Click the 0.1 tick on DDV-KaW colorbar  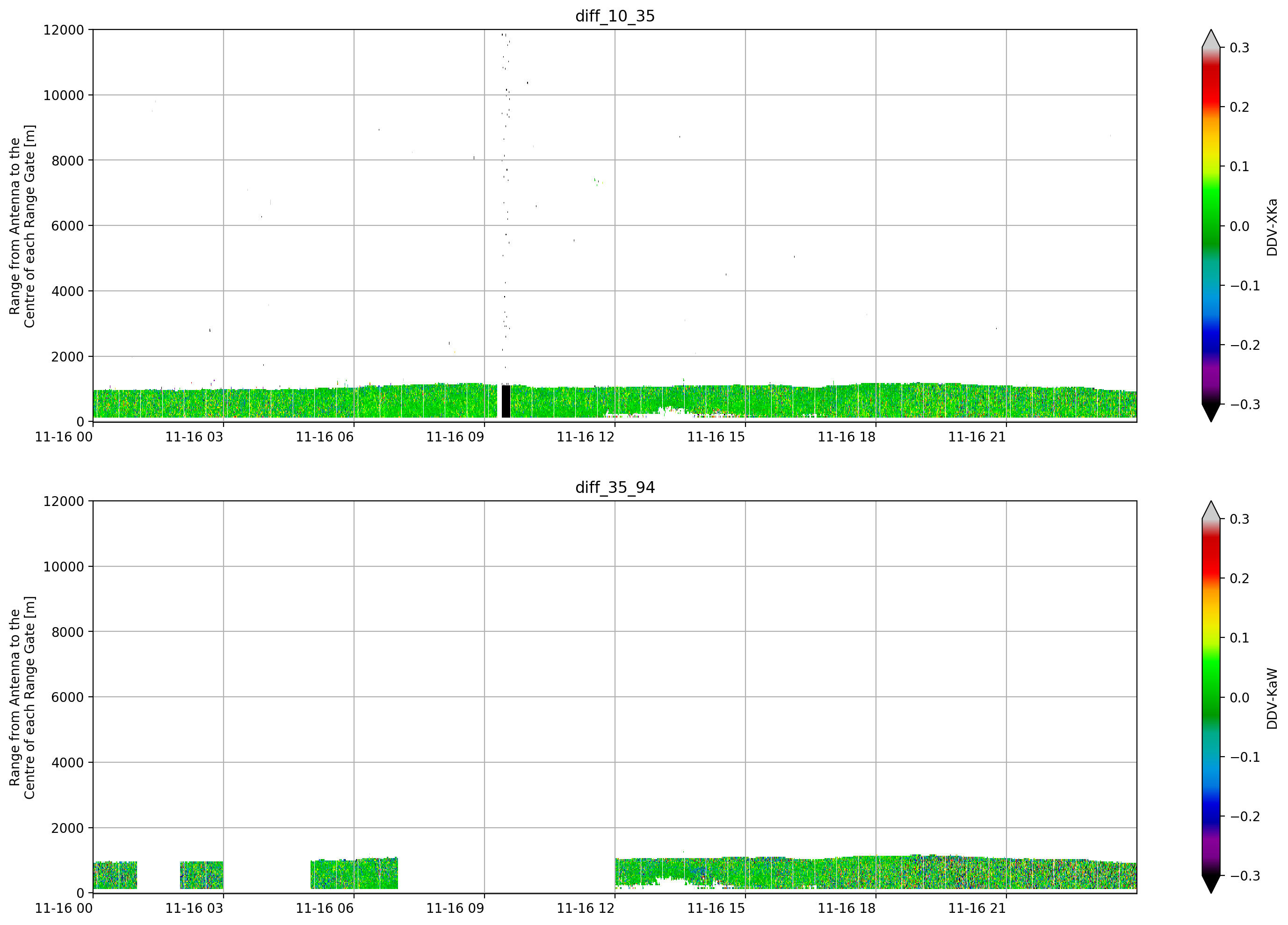[x=1240, y=638]
